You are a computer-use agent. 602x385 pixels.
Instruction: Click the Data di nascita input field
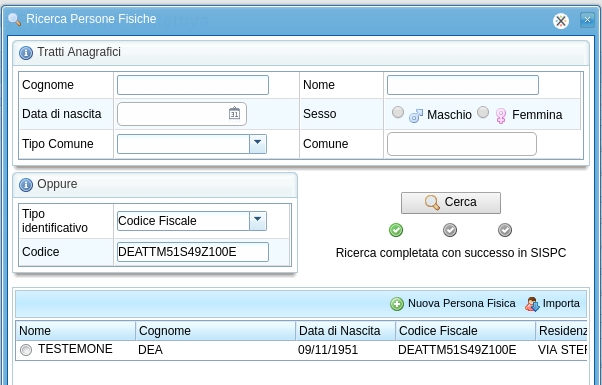coord(182,114)
